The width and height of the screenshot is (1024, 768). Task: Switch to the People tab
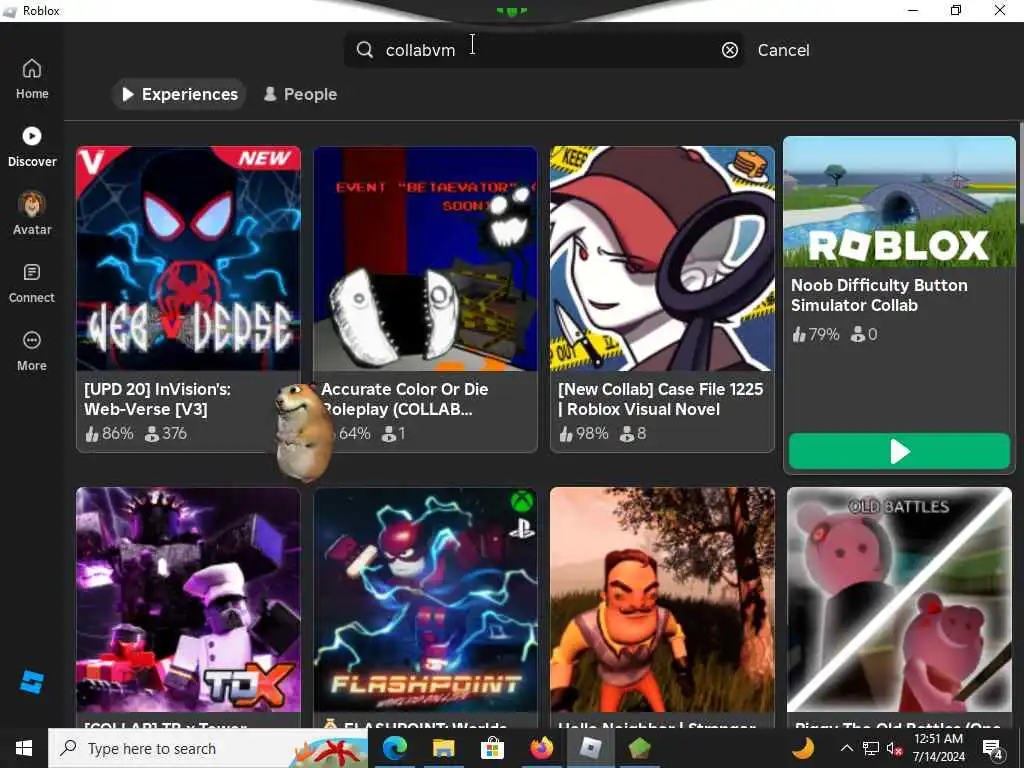(x=300, y=94)
